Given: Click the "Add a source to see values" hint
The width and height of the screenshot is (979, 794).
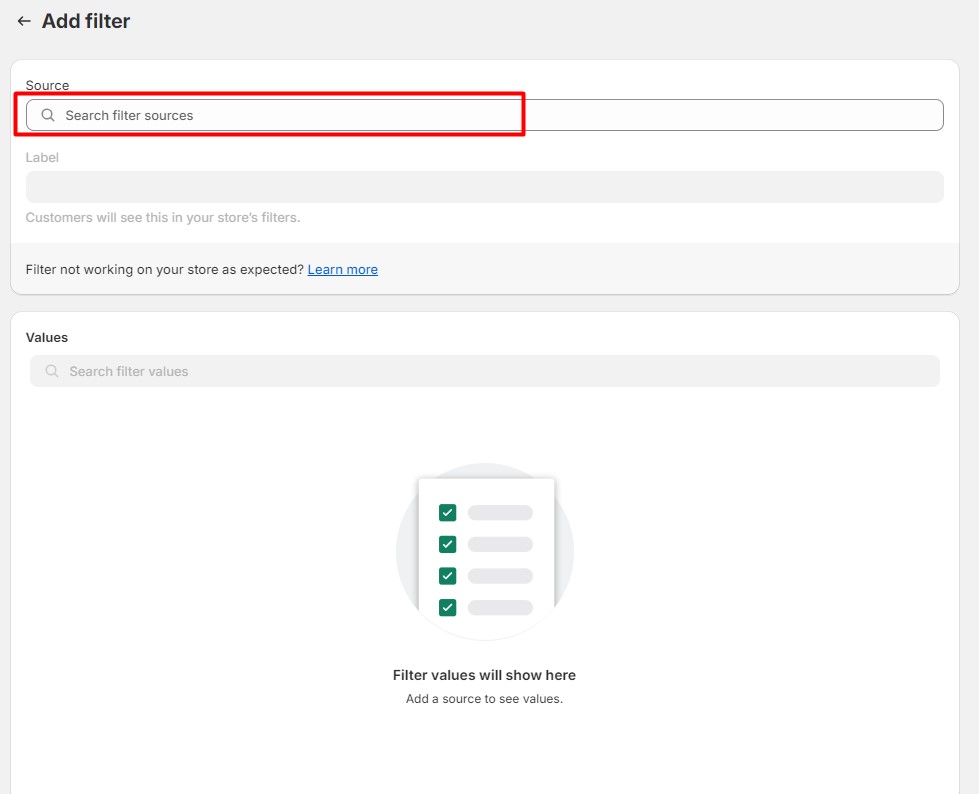Looking at the screenshot, I should click(x=484, y=699).
